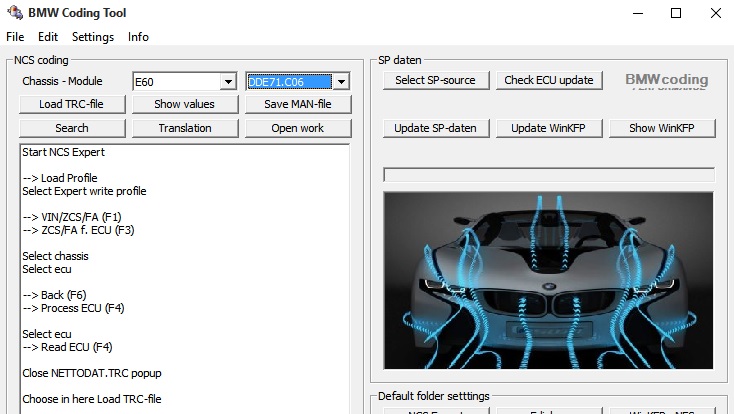
Task: Open the Translation function
Action: [x=185, y=128]
